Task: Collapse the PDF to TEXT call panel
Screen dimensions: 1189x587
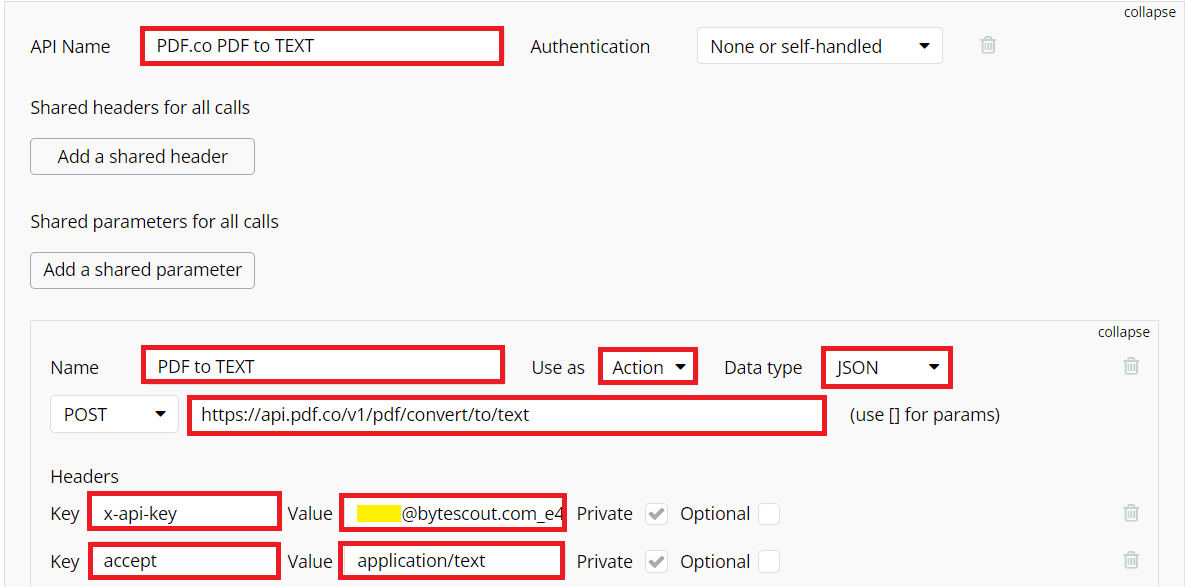Action: click(x=1123, y=332)
